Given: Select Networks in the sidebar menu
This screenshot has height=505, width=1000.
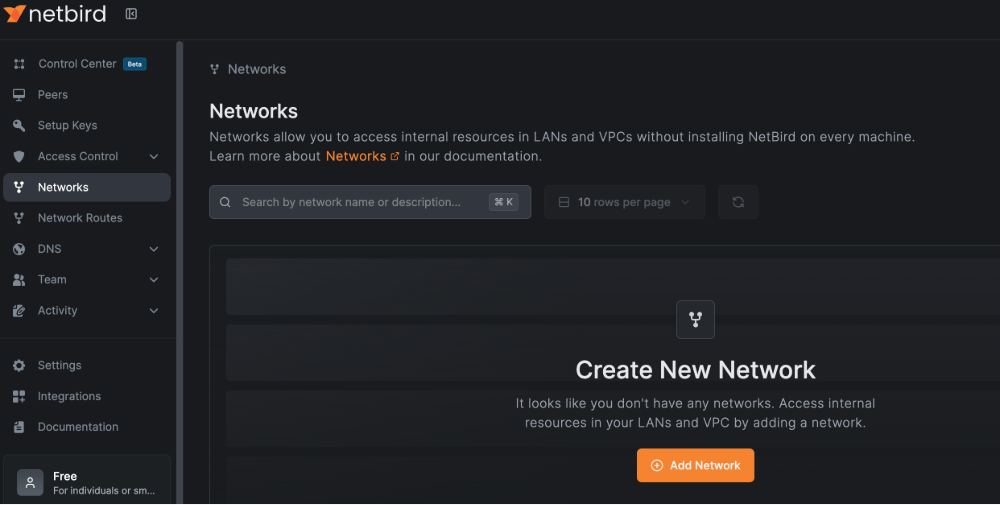Looking at the screenshot, I should pos(63,187).
